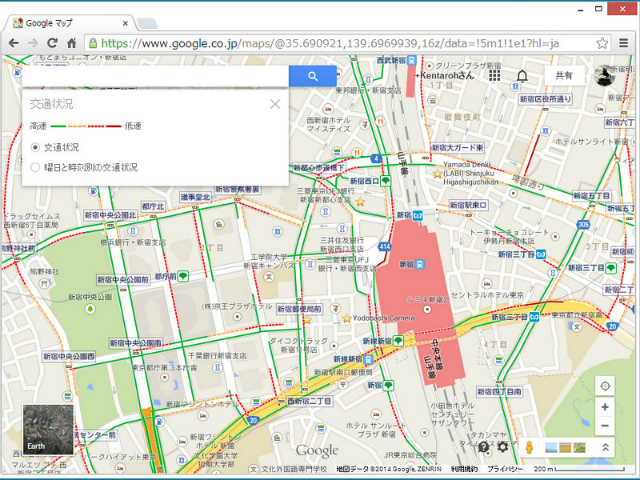This screenshot has width=640, height=480.
Task: Toggle the 200 m map scale units
Action: coord(579,469)
